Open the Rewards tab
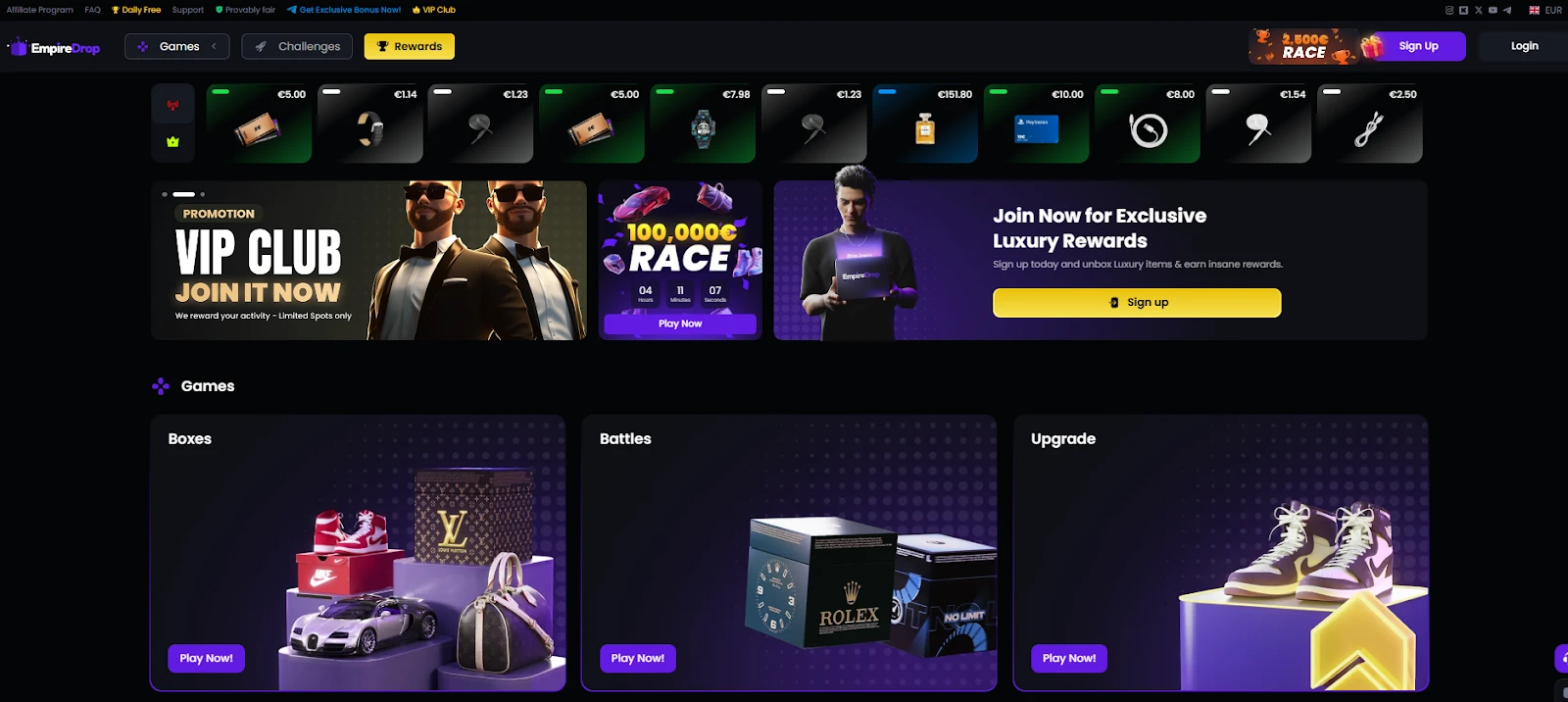The height and width of the screenshot is (702, 1568). [410, 46]
